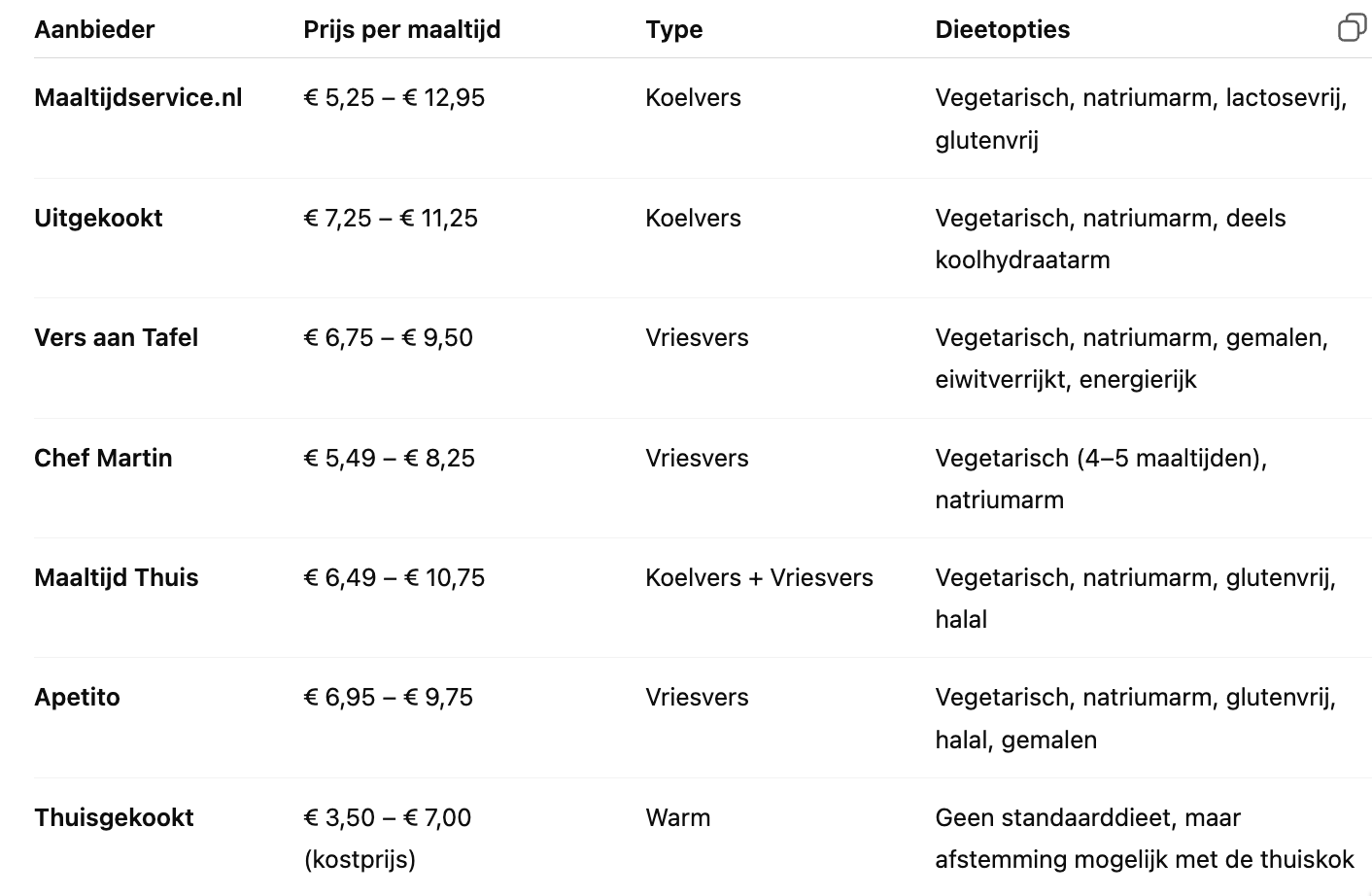Click the Dieetopties column header

(1002, 29)
